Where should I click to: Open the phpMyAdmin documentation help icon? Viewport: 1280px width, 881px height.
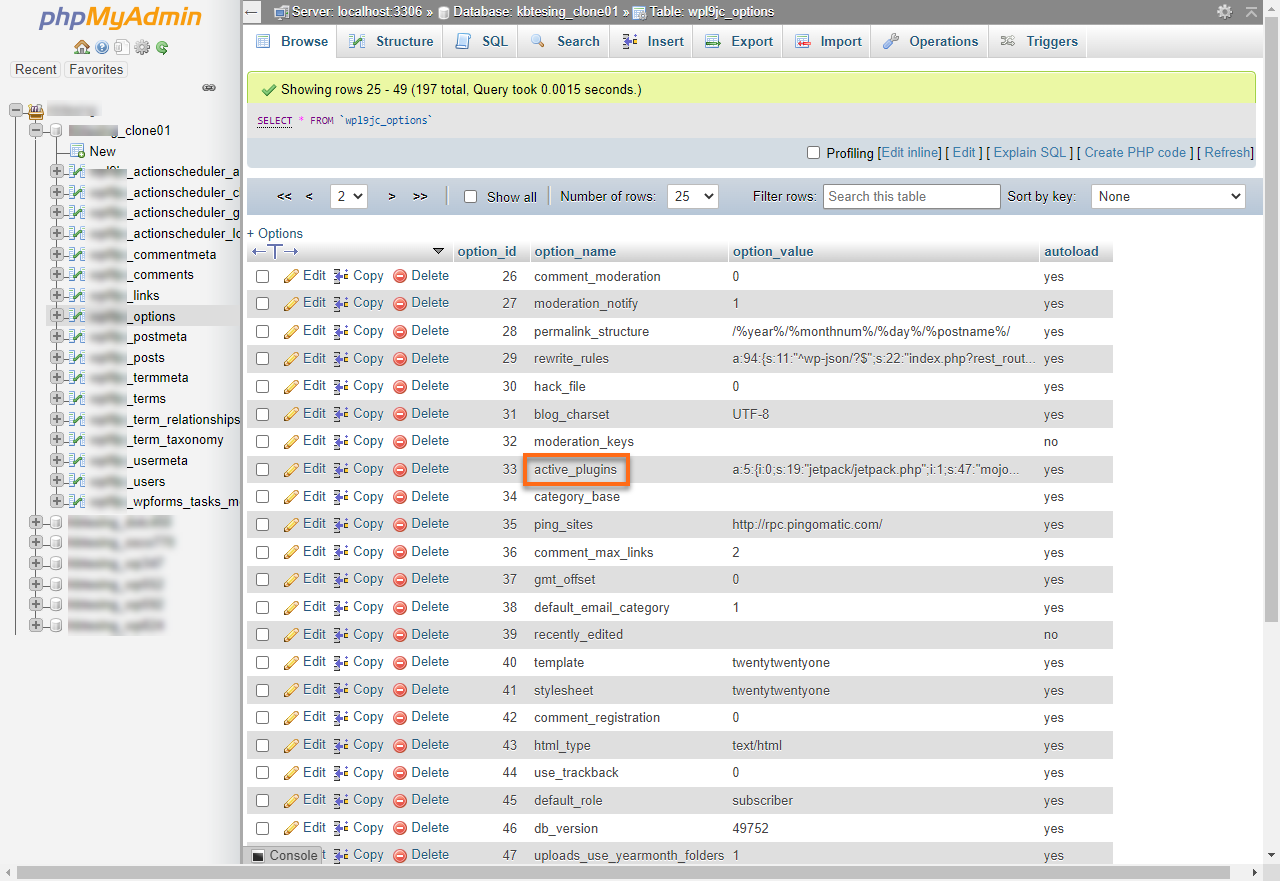pyautogui.click(x=101, y=47)
